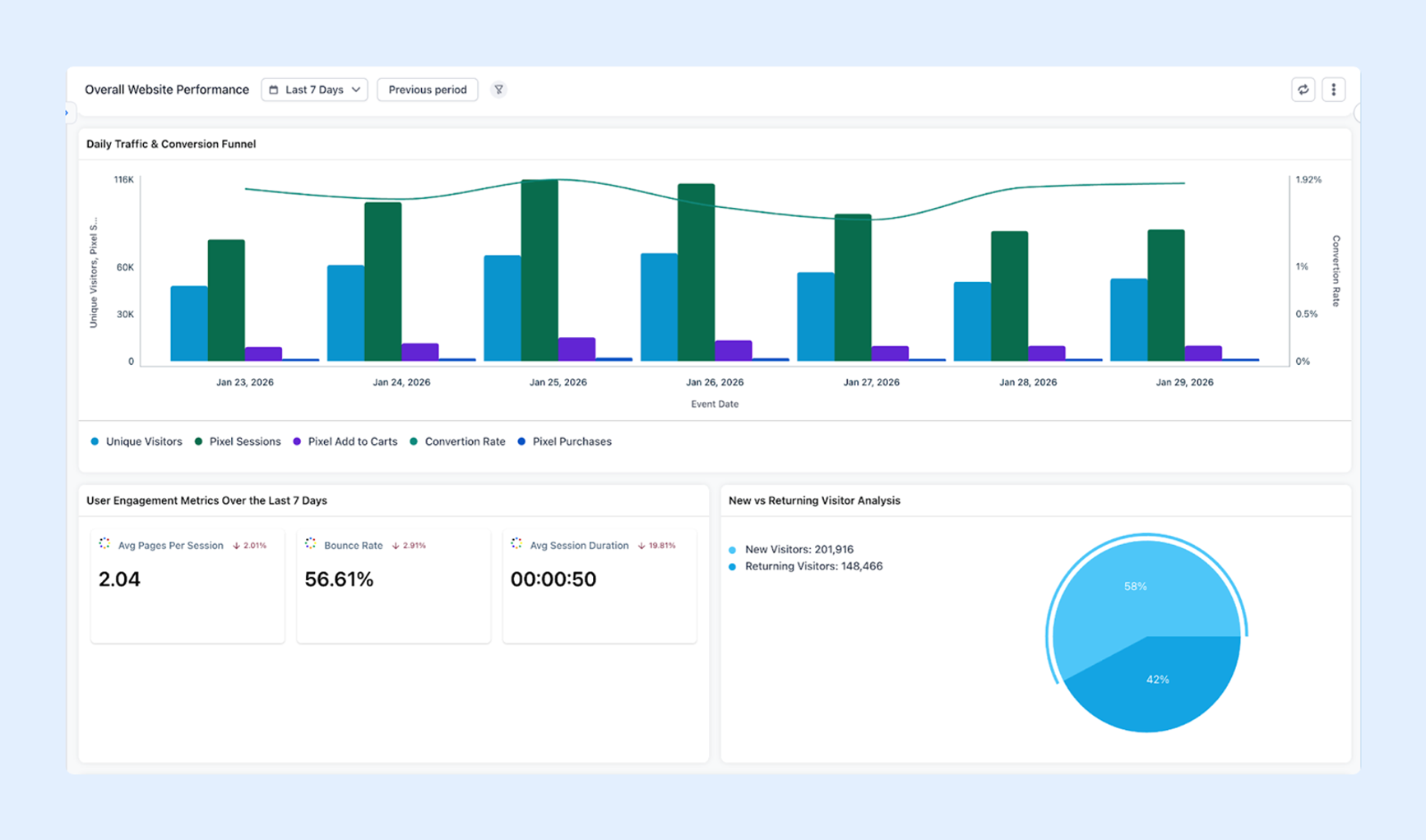Click the calendar icon in date selector

[x=274, y=90]
